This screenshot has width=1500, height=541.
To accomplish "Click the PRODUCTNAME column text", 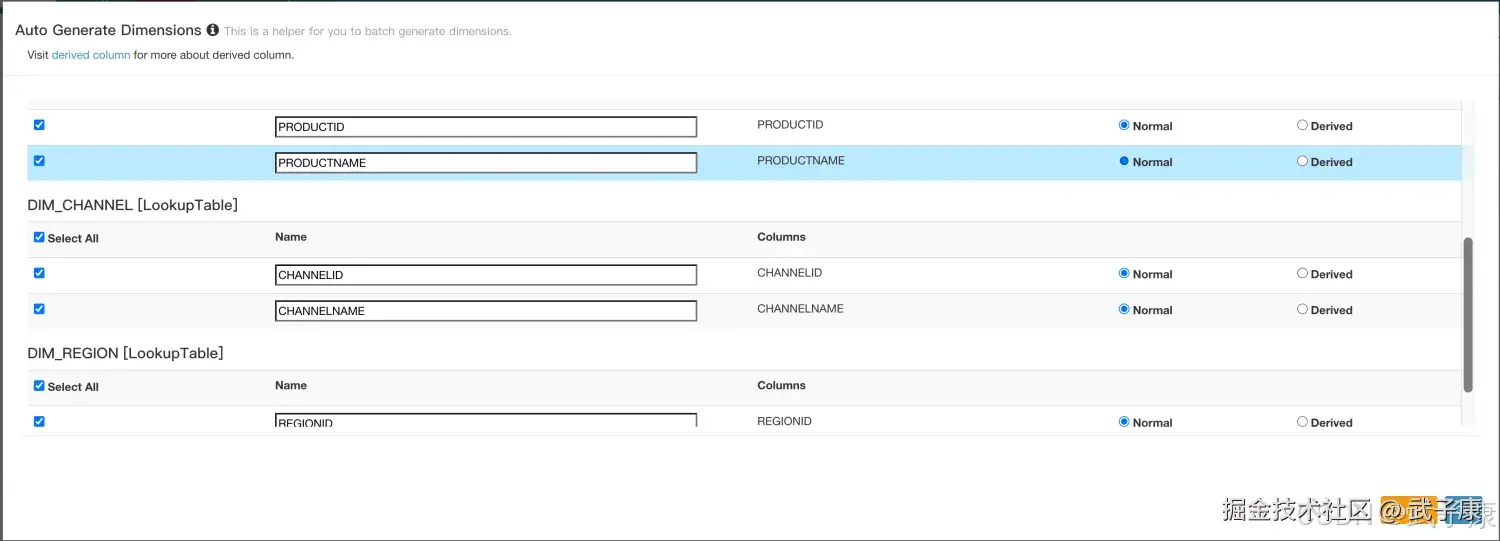I will click(801, 160).
